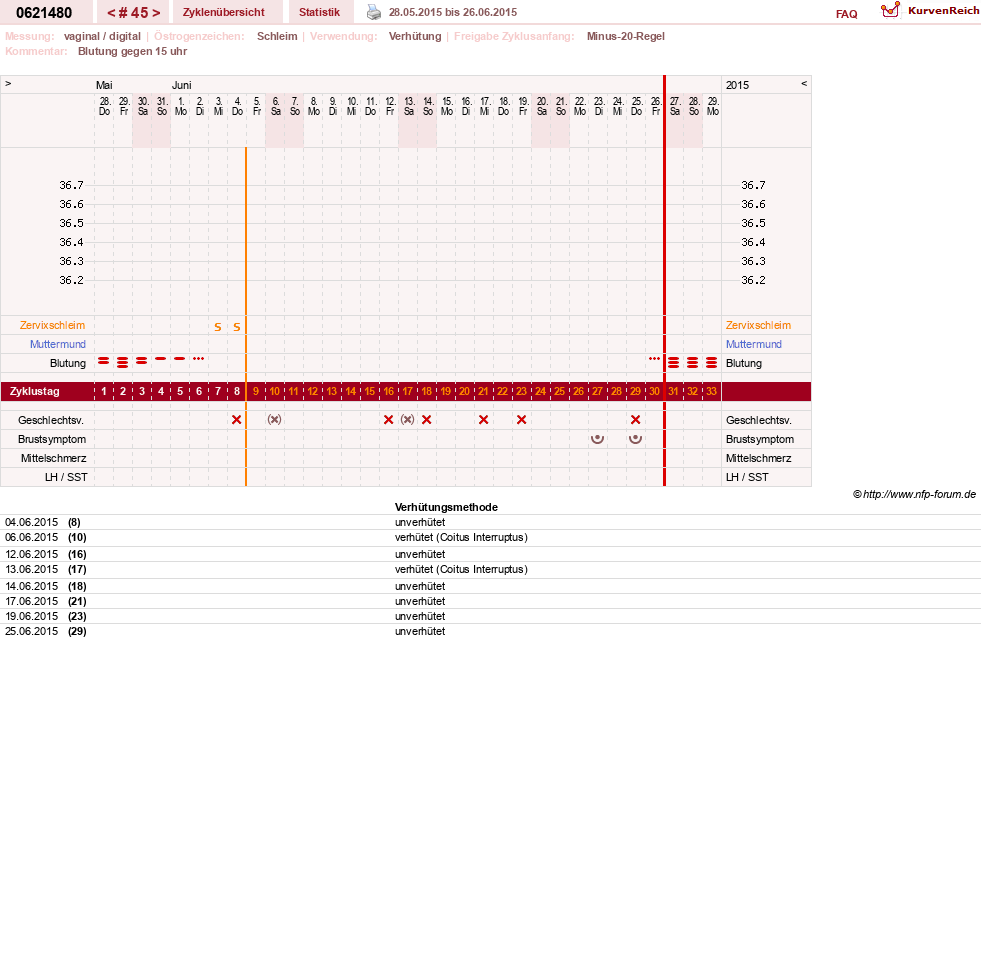Click the red X intercourse marker on day 16
981x966 pixels.
tap(389, 420)
